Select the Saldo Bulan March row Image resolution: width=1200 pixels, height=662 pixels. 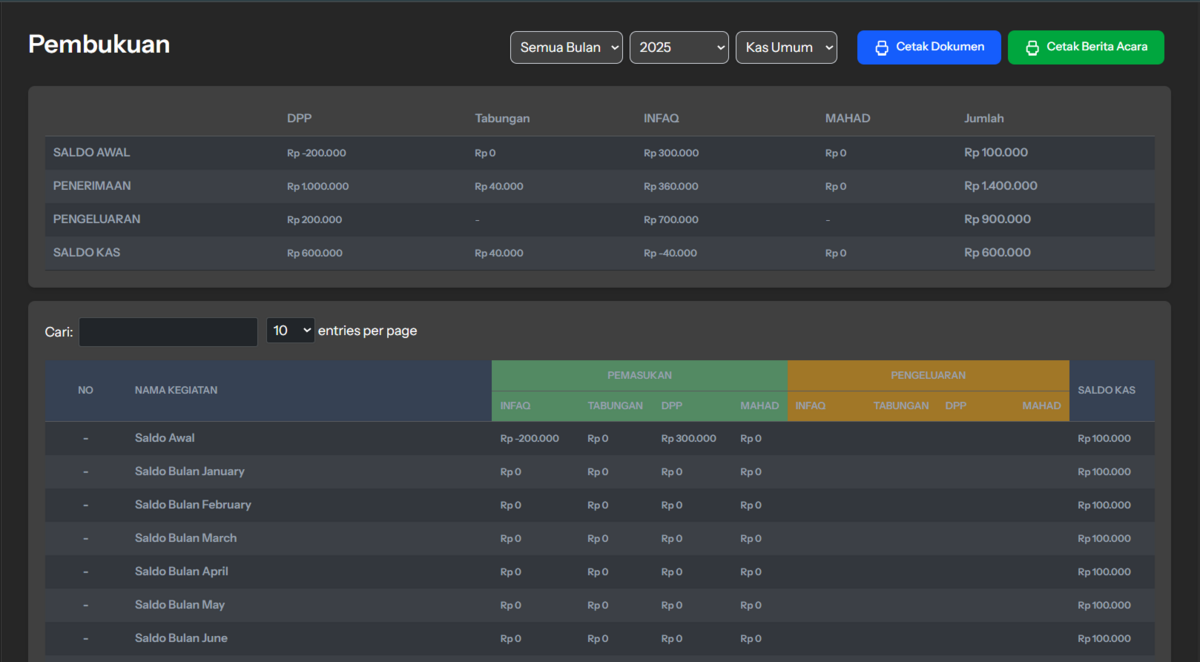pos(186,538)
